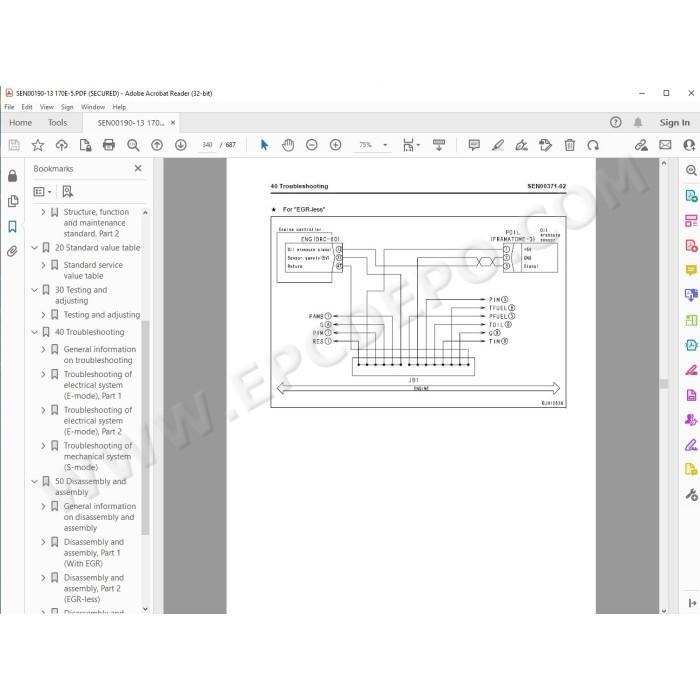
Task: Collapse 30 Testing and adjusting
Action: click(34, 290)
